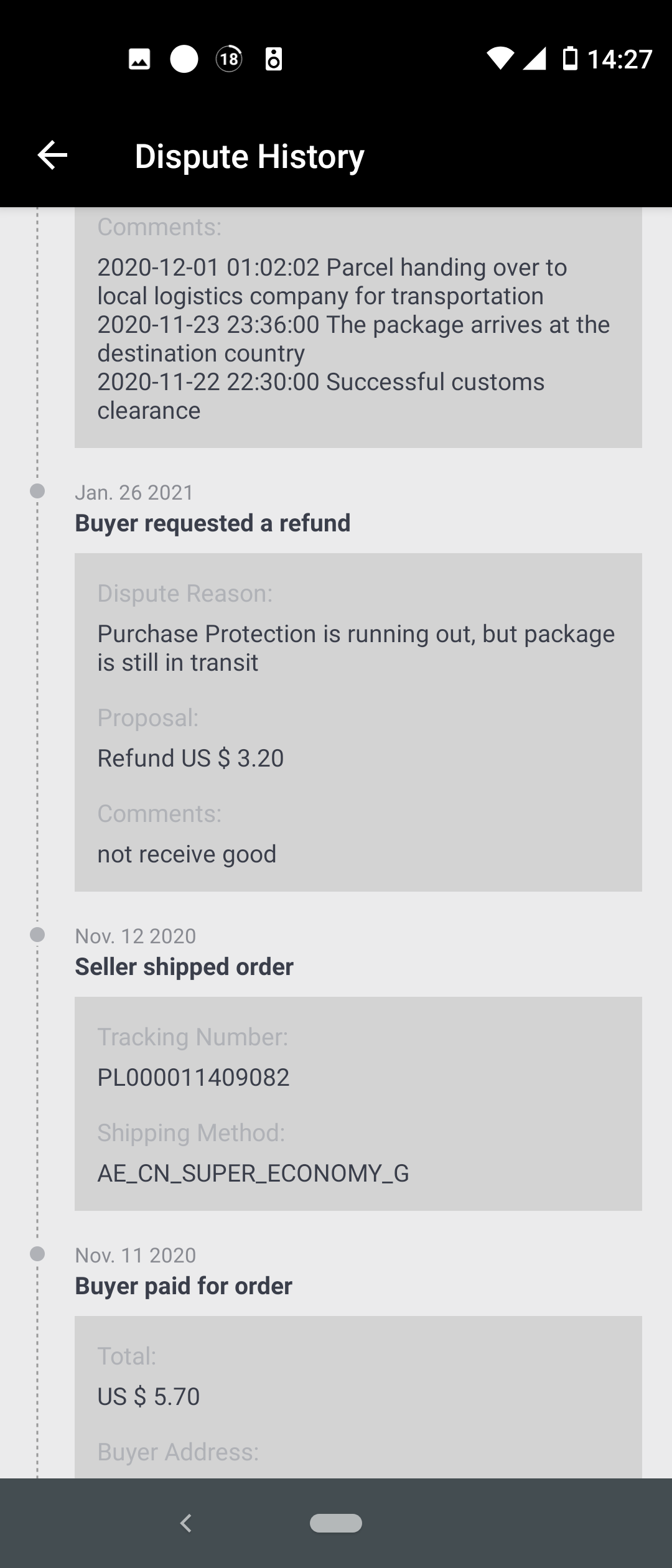Tap the white circle notification icon
This screenshot has height=1568, width=672.
click(184, 60)
